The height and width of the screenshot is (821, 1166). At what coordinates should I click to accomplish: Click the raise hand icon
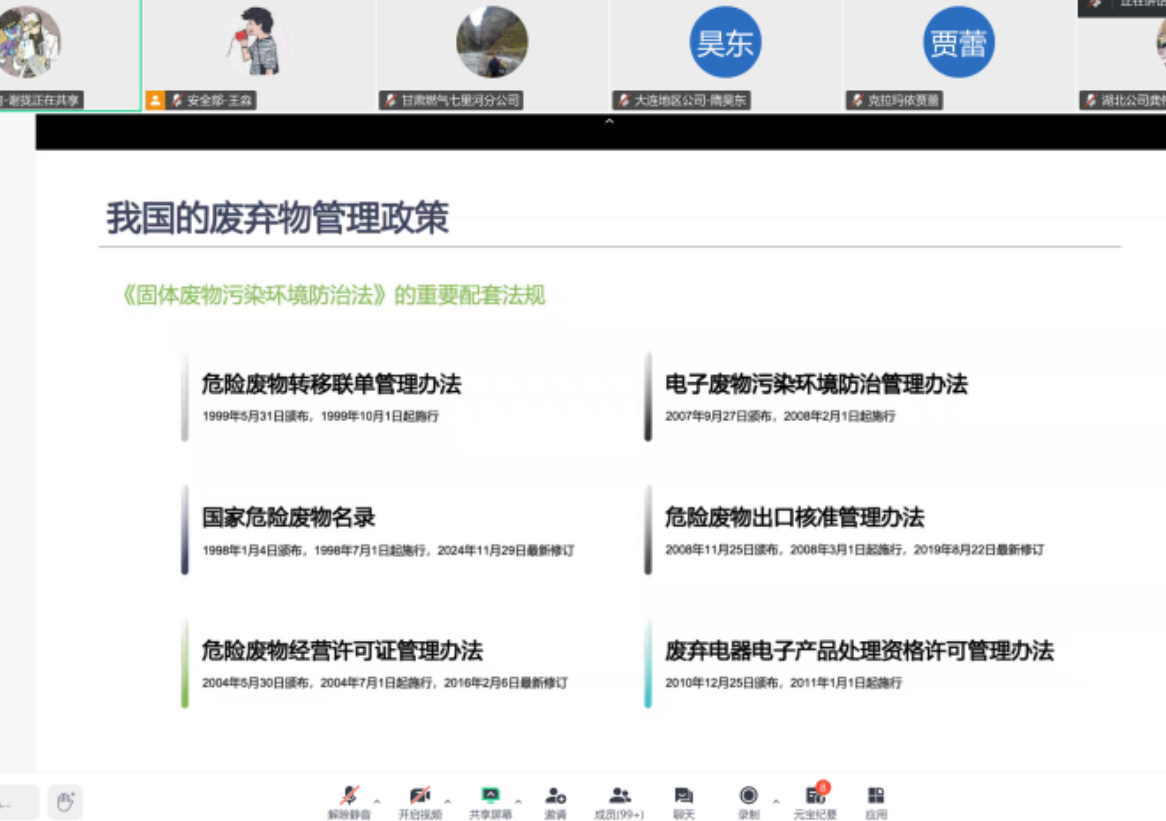coord(65,802)
